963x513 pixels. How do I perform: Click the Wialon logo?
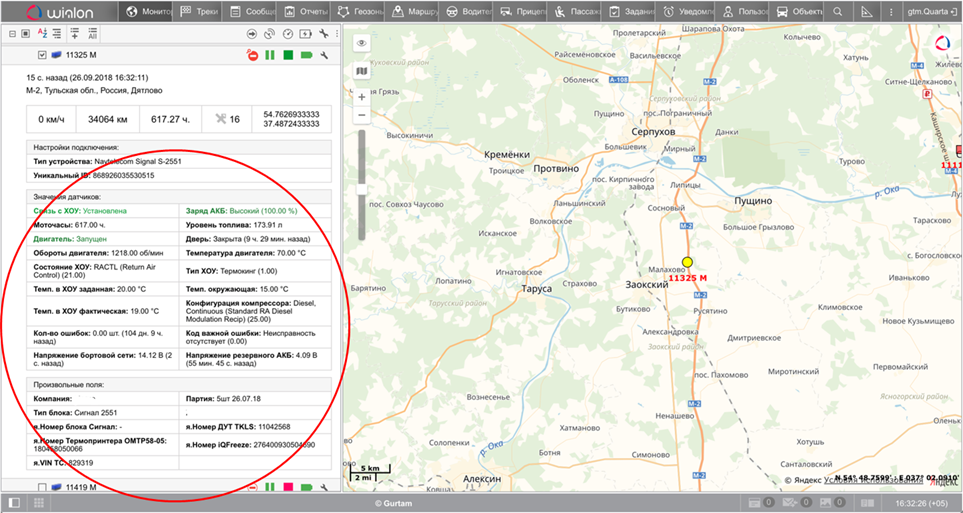pos(60,12)
